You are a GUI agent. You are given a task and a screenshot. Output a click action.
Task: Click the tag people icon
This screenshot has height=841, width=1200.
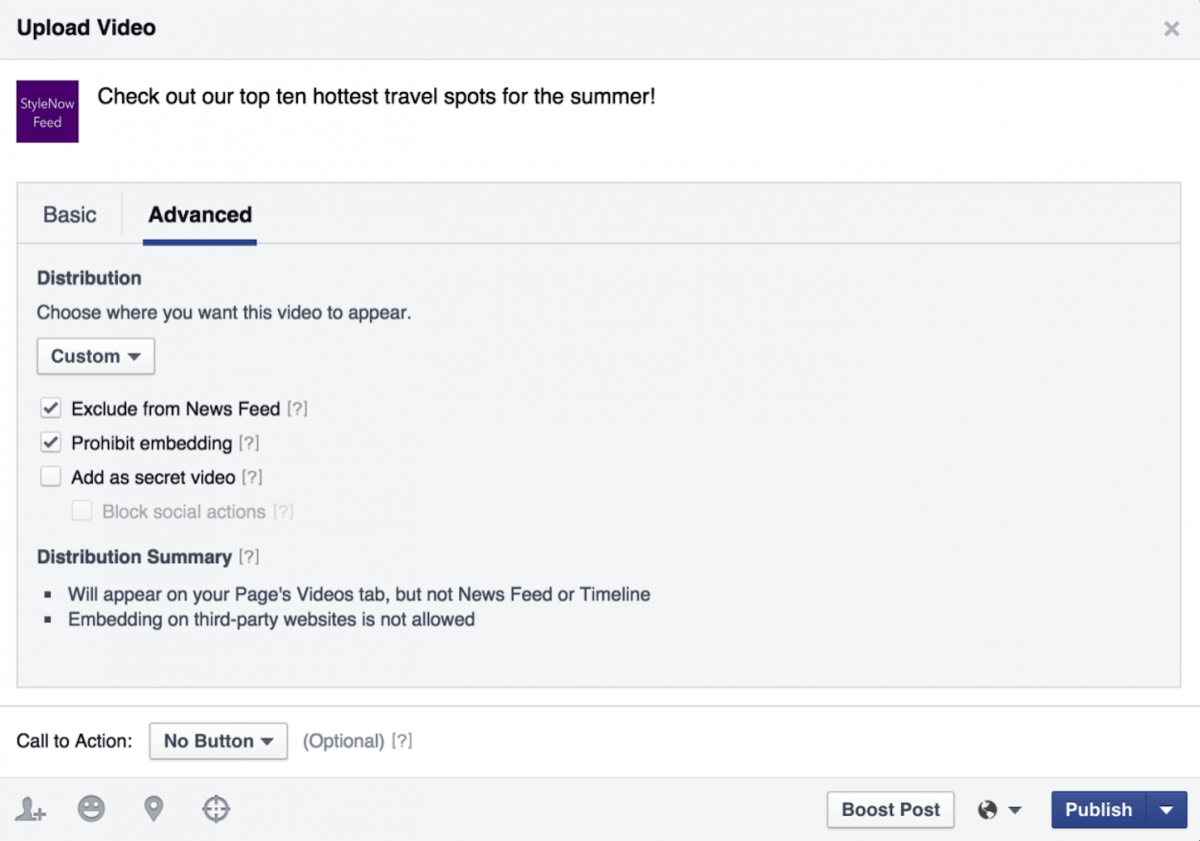pos(29,810)
